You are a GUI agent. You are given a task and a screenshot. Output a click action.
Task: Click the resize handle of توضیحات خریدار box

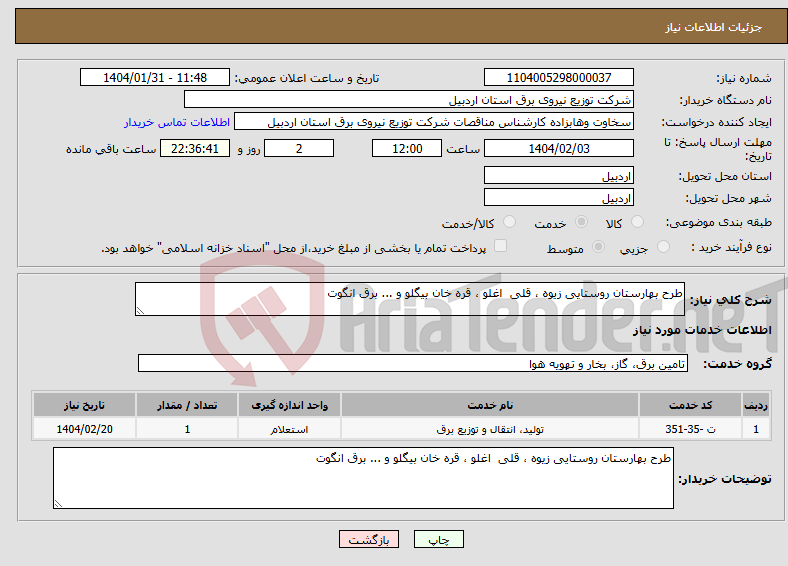(x=58, y=504)
